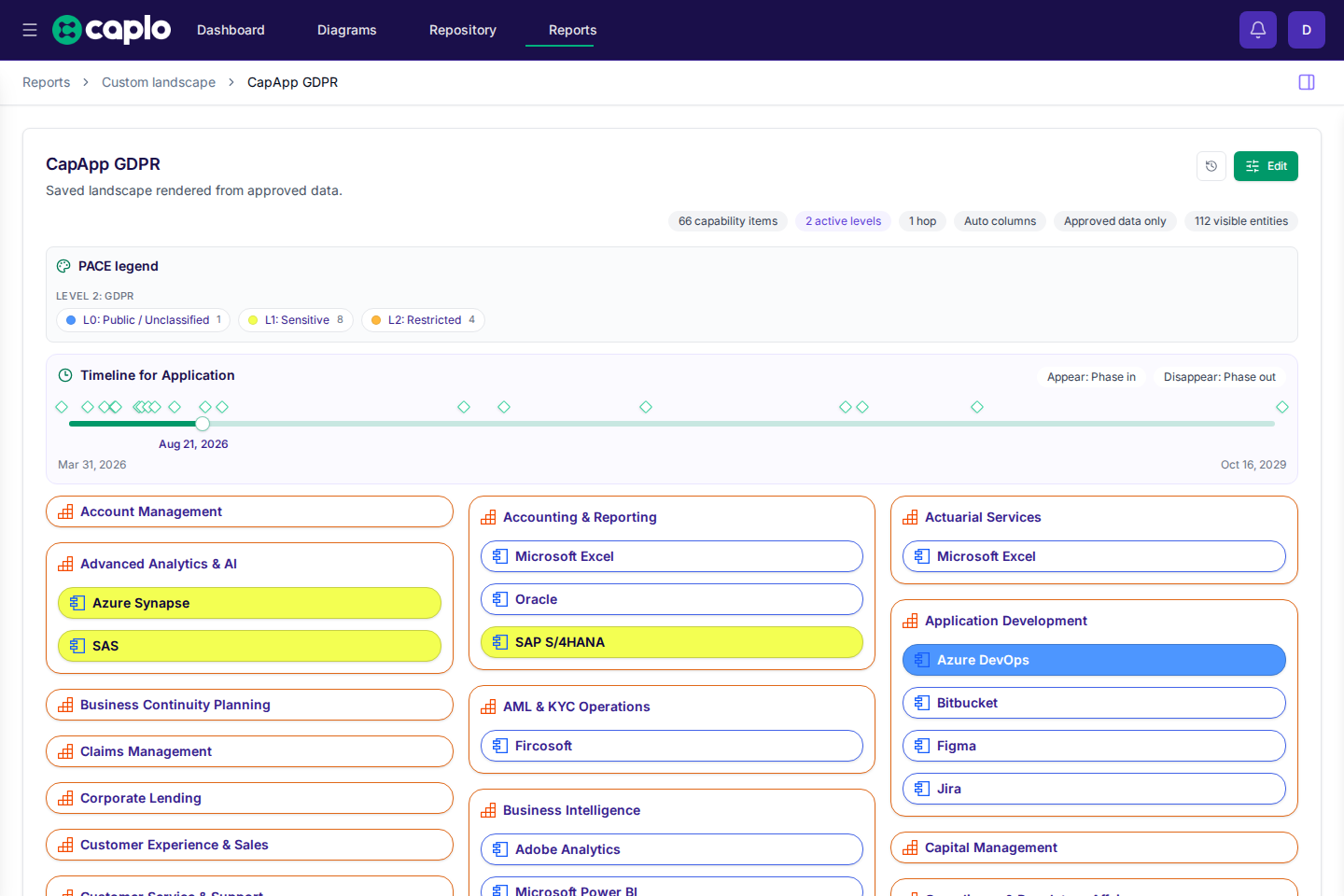Click the 66 capability items chip
This screenshot has height=896, width=1344.
coord(728,221)
